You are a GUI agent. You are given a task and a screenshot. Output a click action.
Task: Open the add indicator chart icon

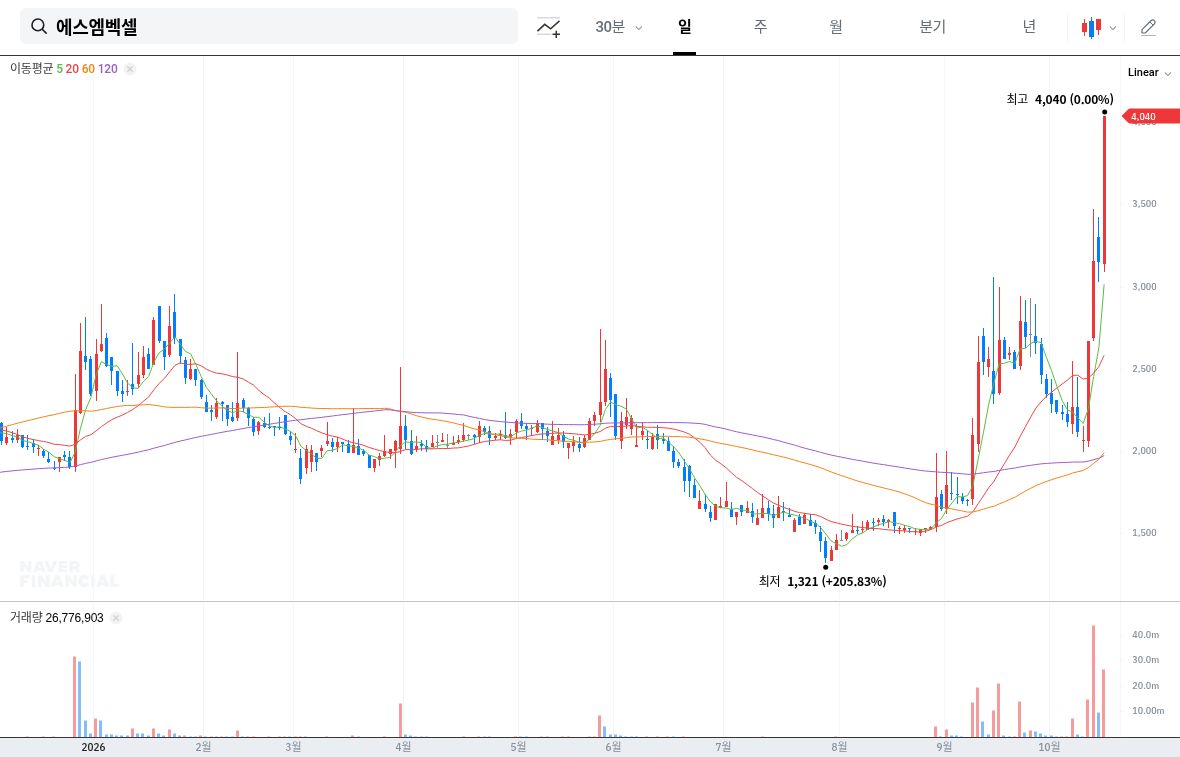pos(549,28)
